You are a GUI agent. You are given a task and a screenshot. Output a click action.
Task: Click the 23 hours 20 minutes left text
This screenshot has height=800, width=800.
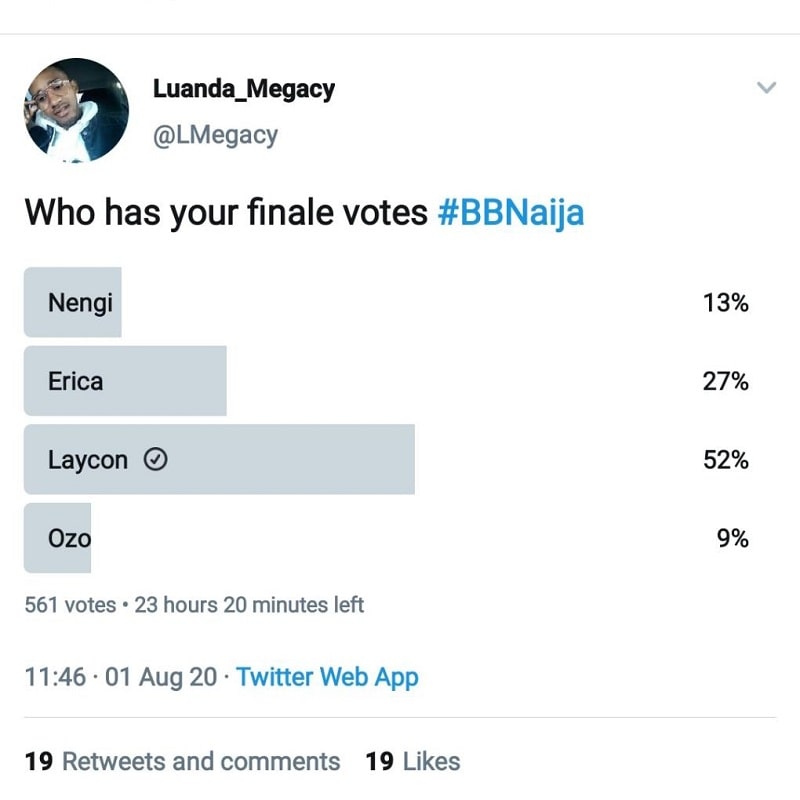click(249, 605)
